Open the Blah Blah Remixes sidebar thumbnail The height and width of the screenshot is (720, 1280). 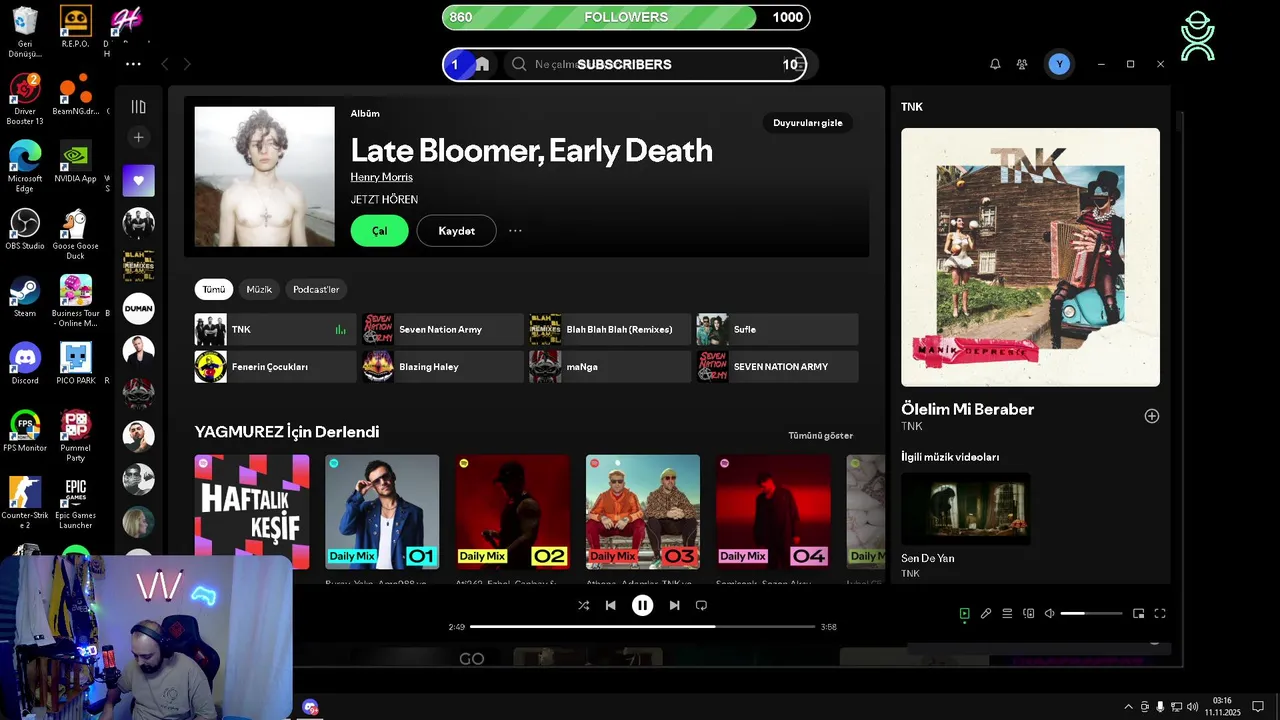139,265
